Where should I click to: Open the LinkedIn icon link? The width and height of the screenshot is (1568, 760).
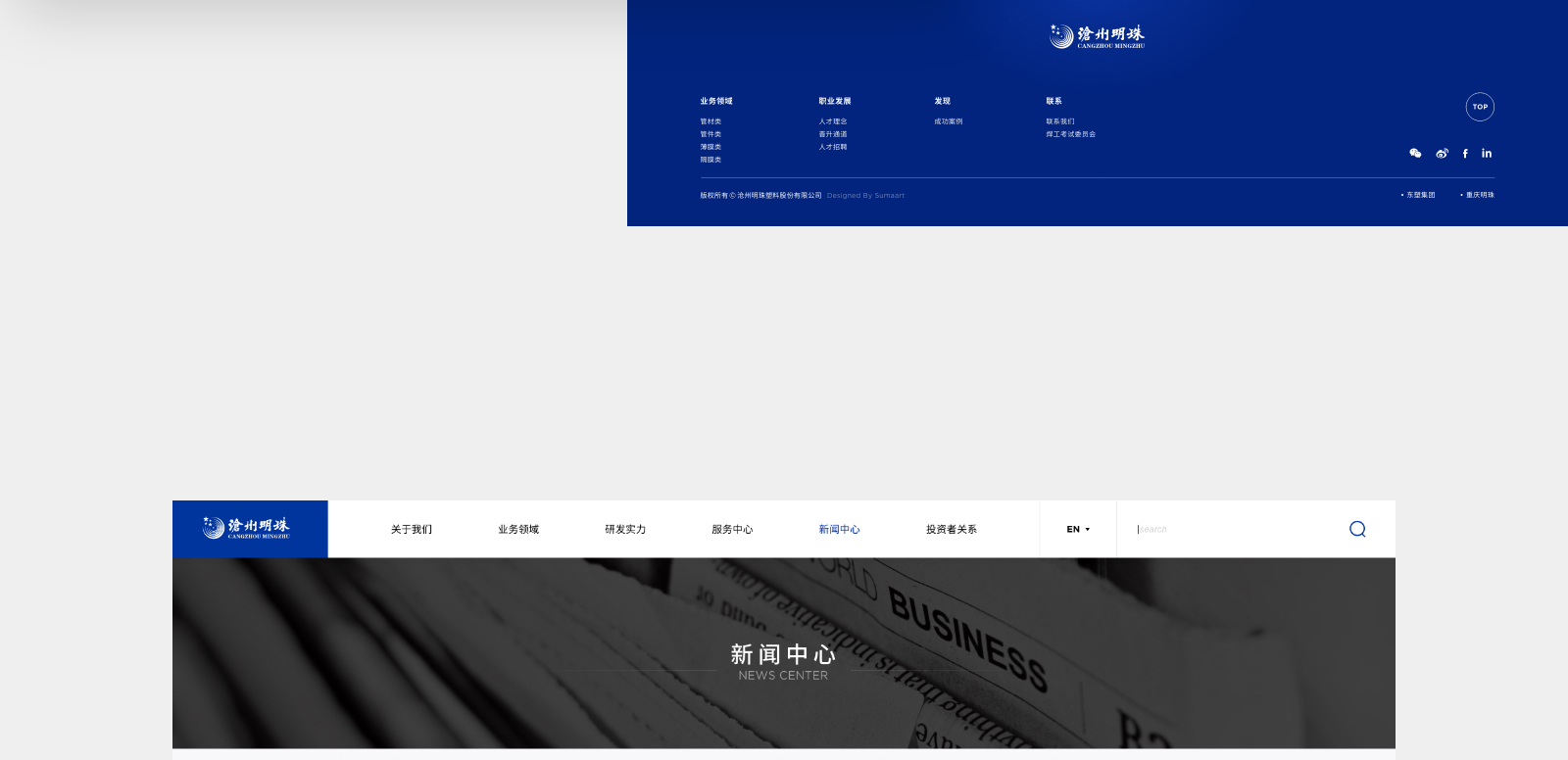1487,154
